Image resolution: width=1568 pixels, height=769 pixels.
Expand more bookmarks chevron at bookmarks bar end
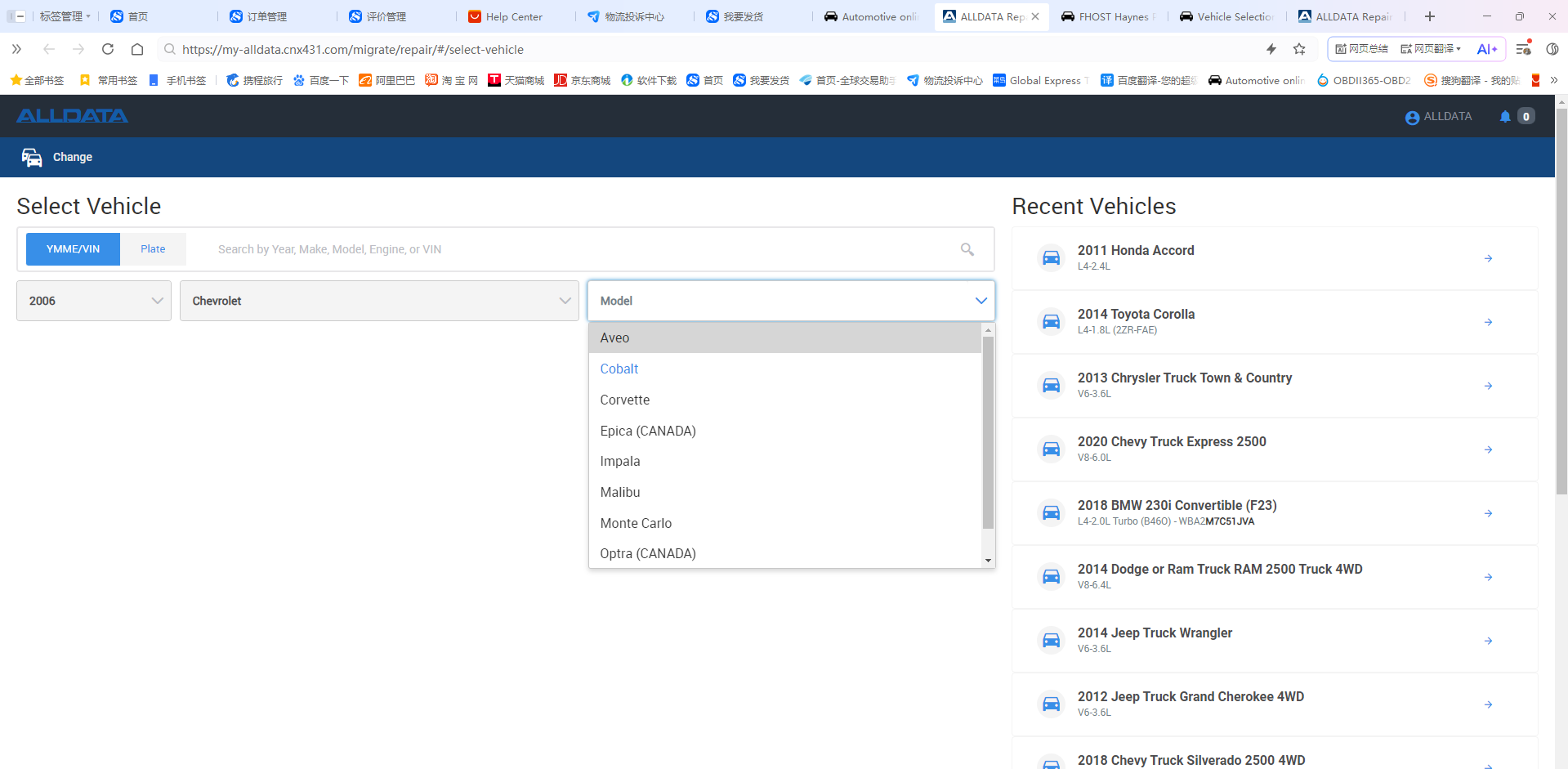pyautogui.click(x=1553, y=80)
